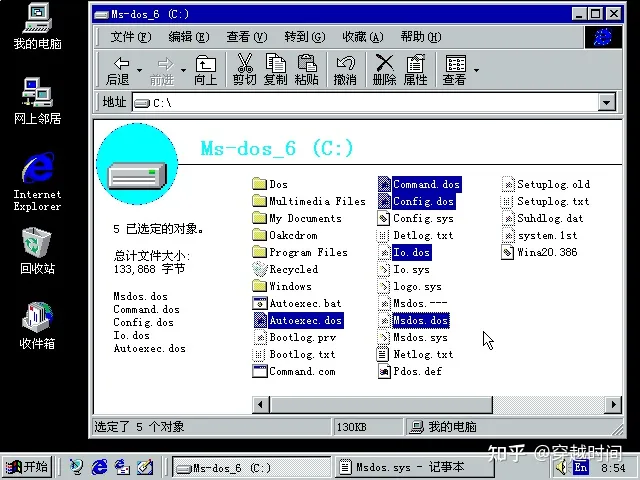Select the Io.sys file
The image size is (640, 480).
[x=404, y=269]
